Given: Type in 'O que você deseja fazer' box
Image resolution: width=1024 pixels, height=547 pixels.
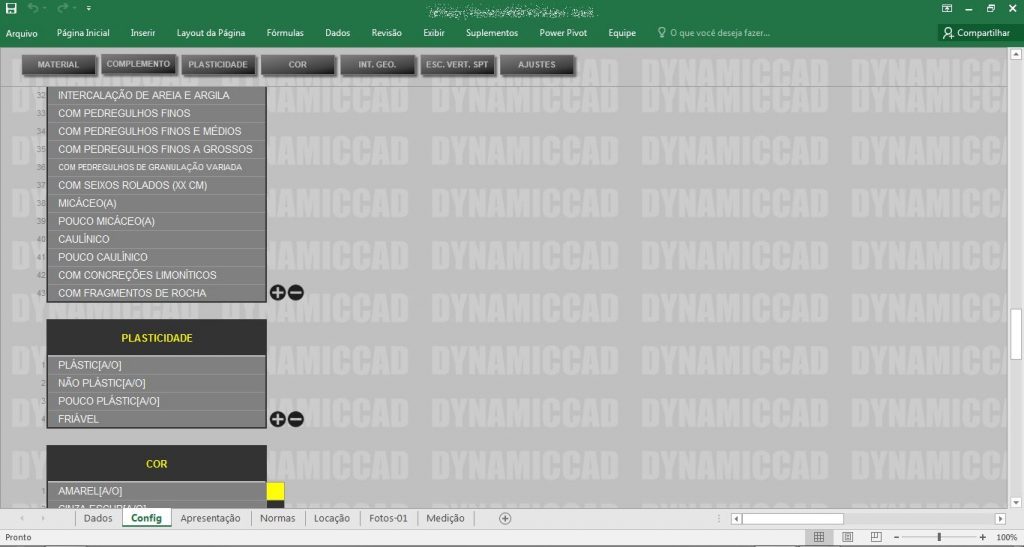Looking at the screenshot, I should [x=720, y=33].
